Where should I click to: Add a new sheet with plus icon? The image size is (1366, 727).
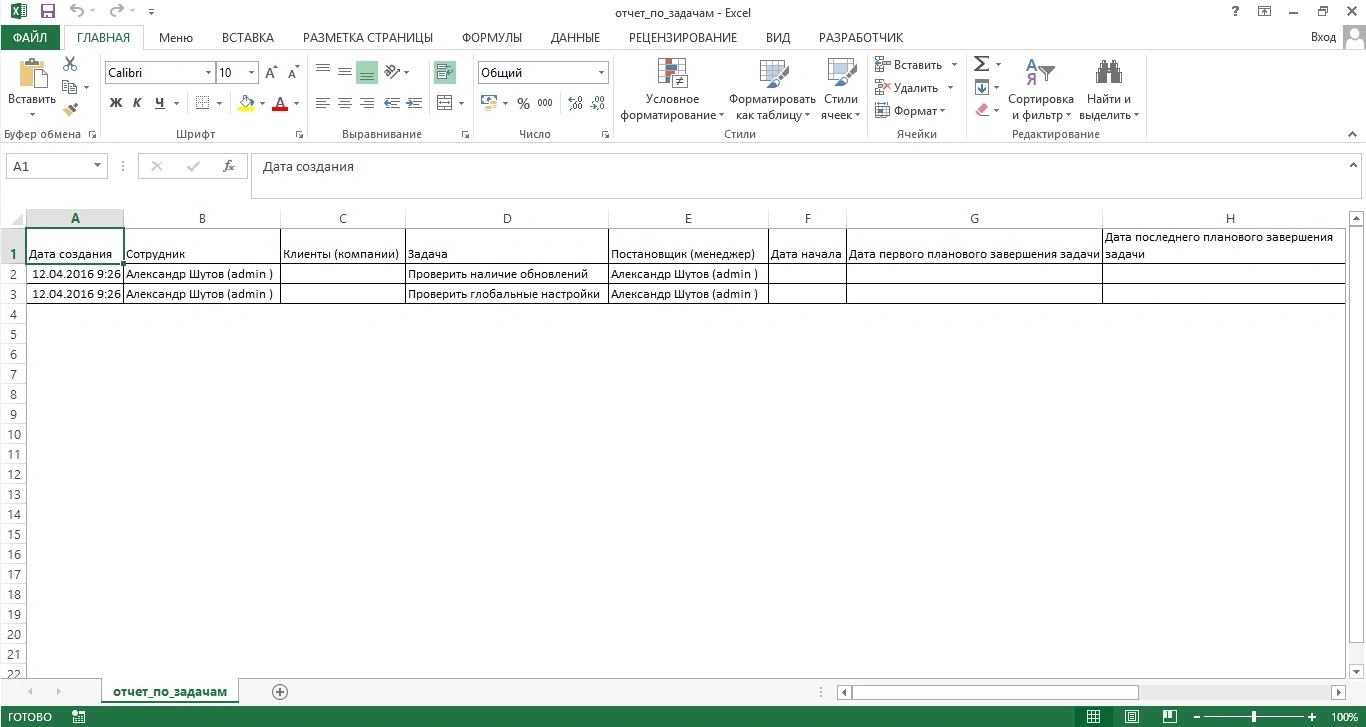(x=280, y=692)
